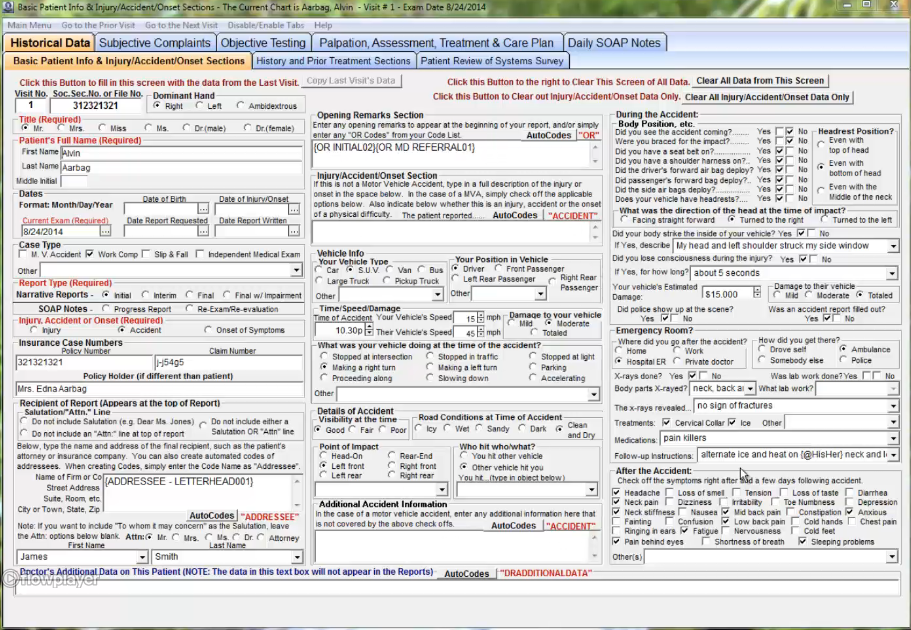Open Body parts X-rayed dropdown
This screenshot has width=911, height=630.
(750, 388)
